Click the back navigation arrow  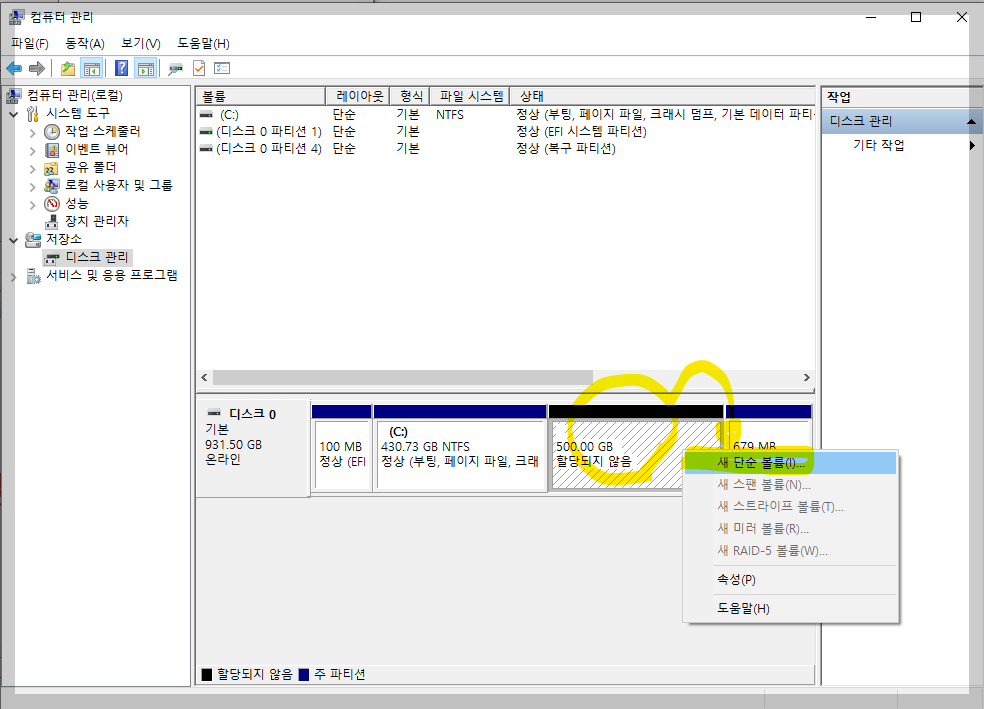[x=14, y=67]
